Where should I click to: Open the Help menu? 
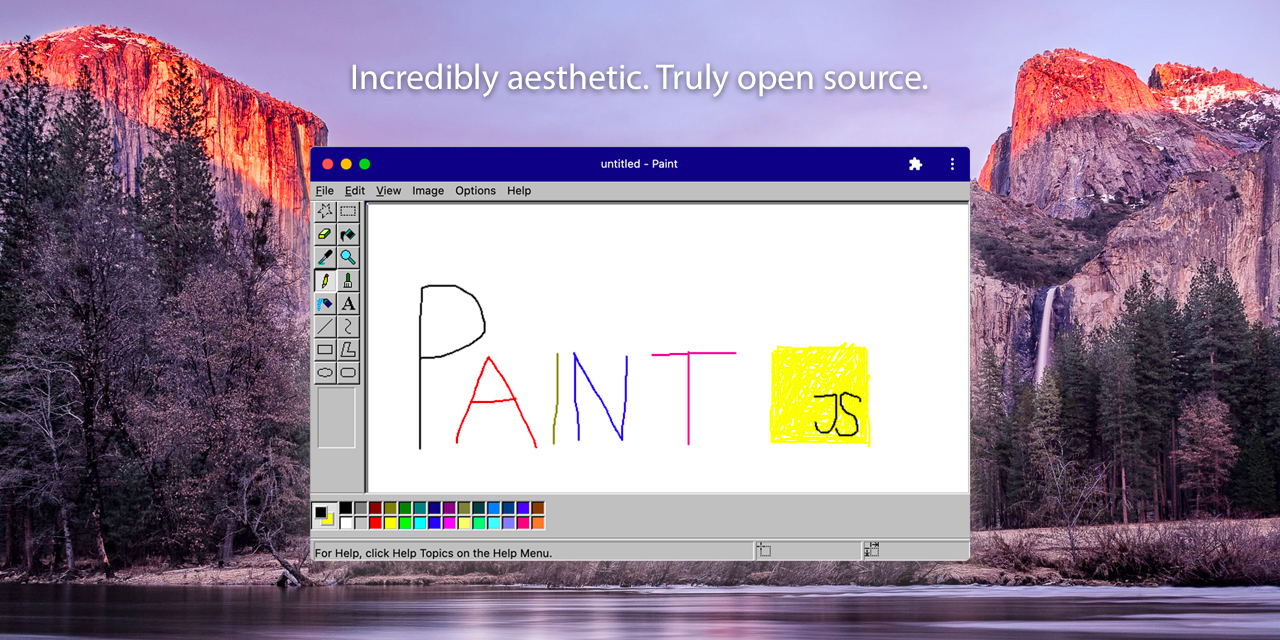coord(518,190)
